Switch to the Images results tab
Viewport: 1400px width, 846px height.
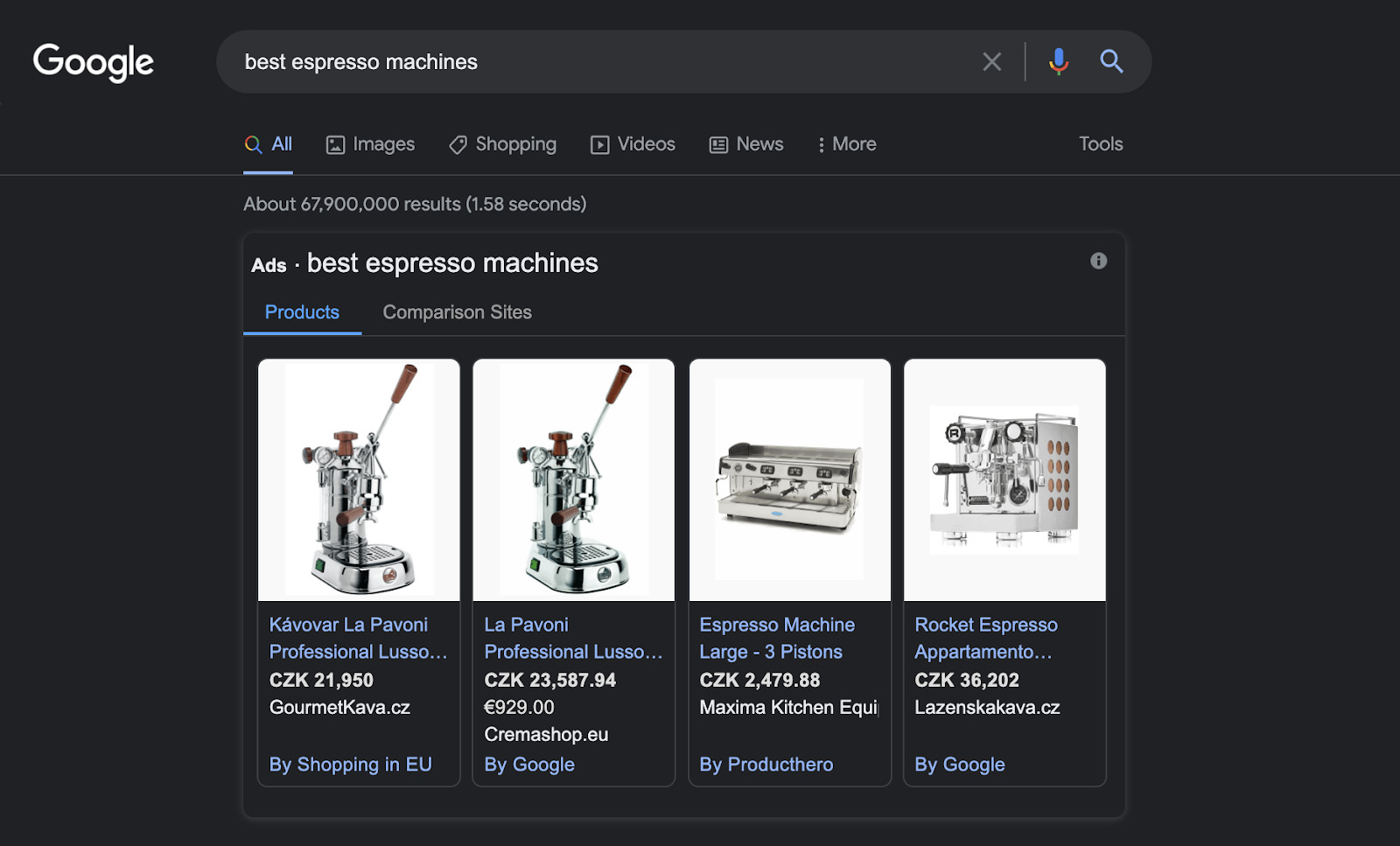pyautogui.click(x=370, y=144)
